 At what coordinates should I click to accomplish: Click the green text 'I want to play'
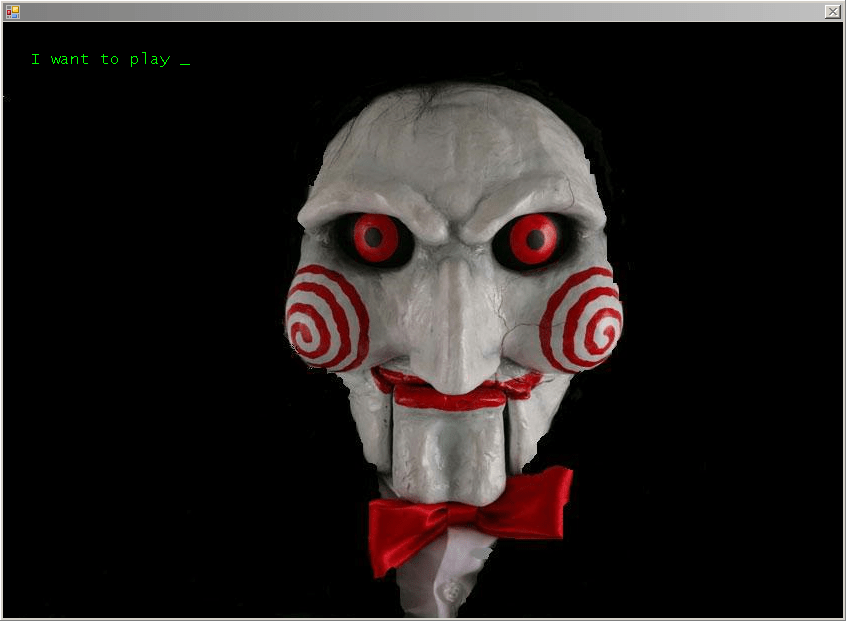(100, 58)
